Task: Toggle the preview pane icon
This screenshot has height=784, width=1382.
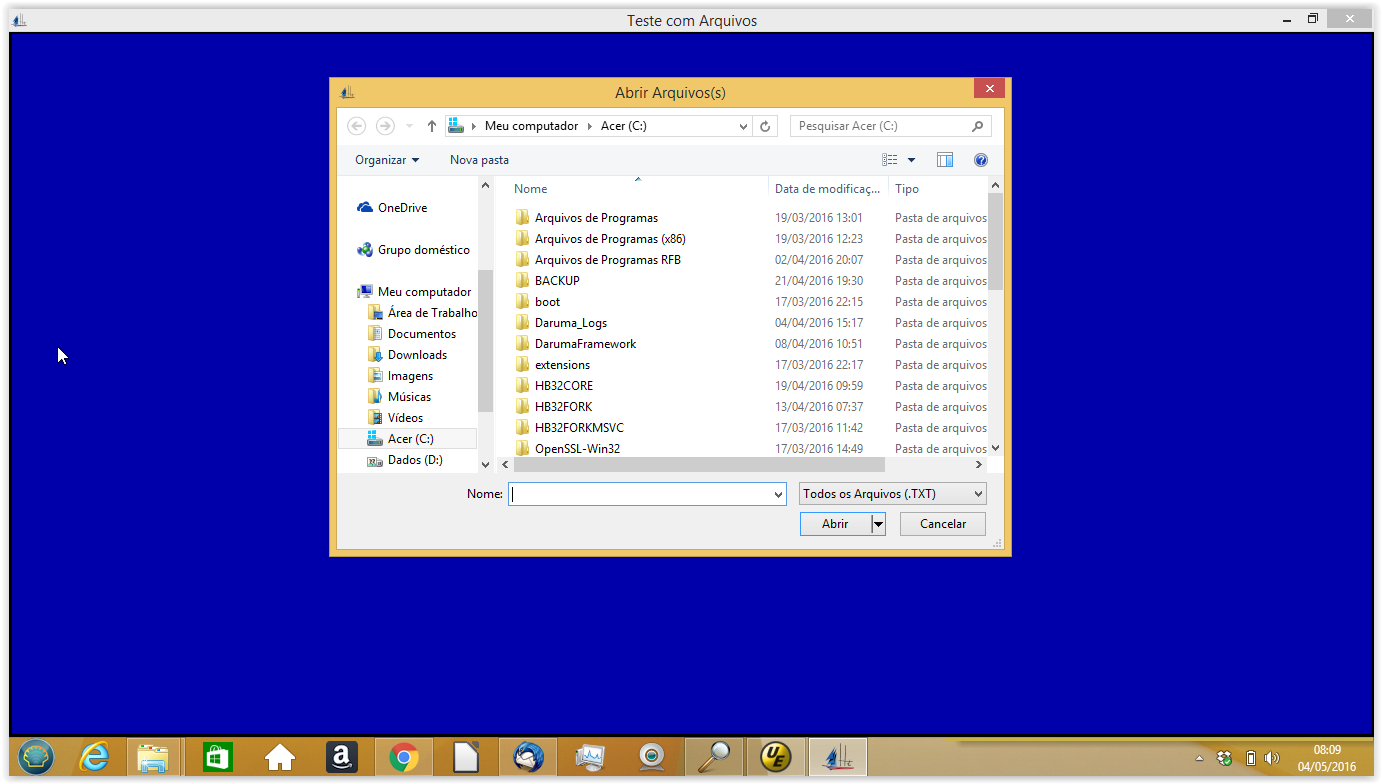Action: (x=945, y=160)
